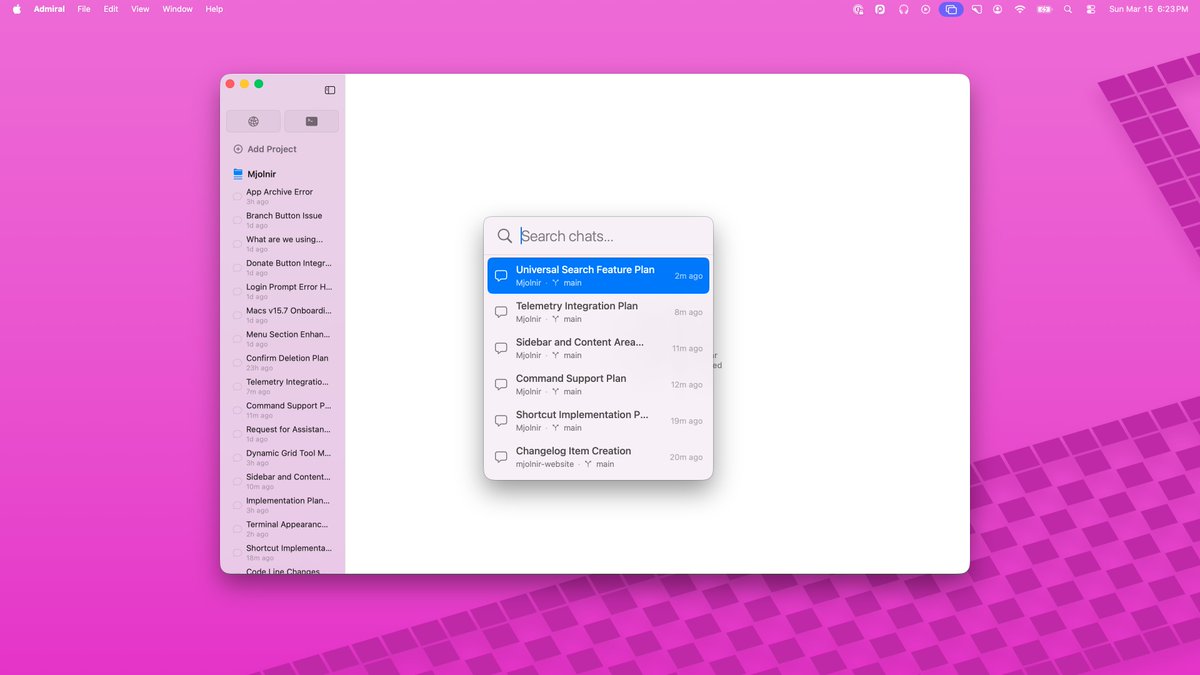The width and height of the screenshot is (1200, 675).
Task: Click chat bubble icon for Changelog Item Creation
Action: point(501,457)
